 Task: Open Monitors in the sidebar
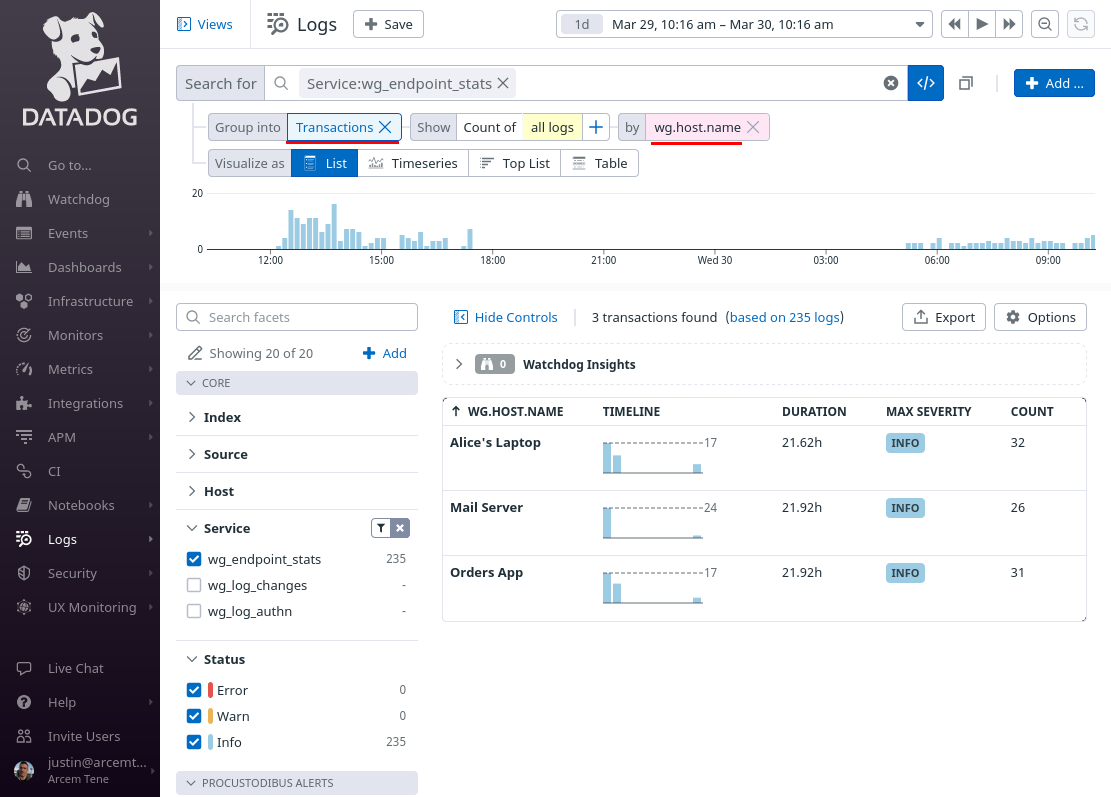coord(75,335)
